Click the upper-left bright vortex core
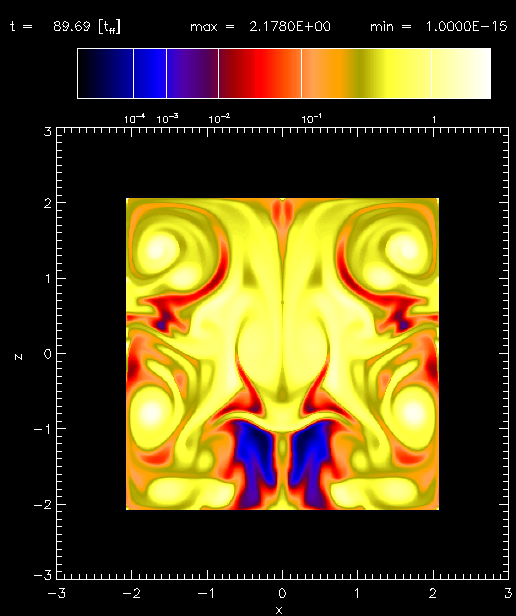Screen dimensions: 516x616 [x=156, y=249]
